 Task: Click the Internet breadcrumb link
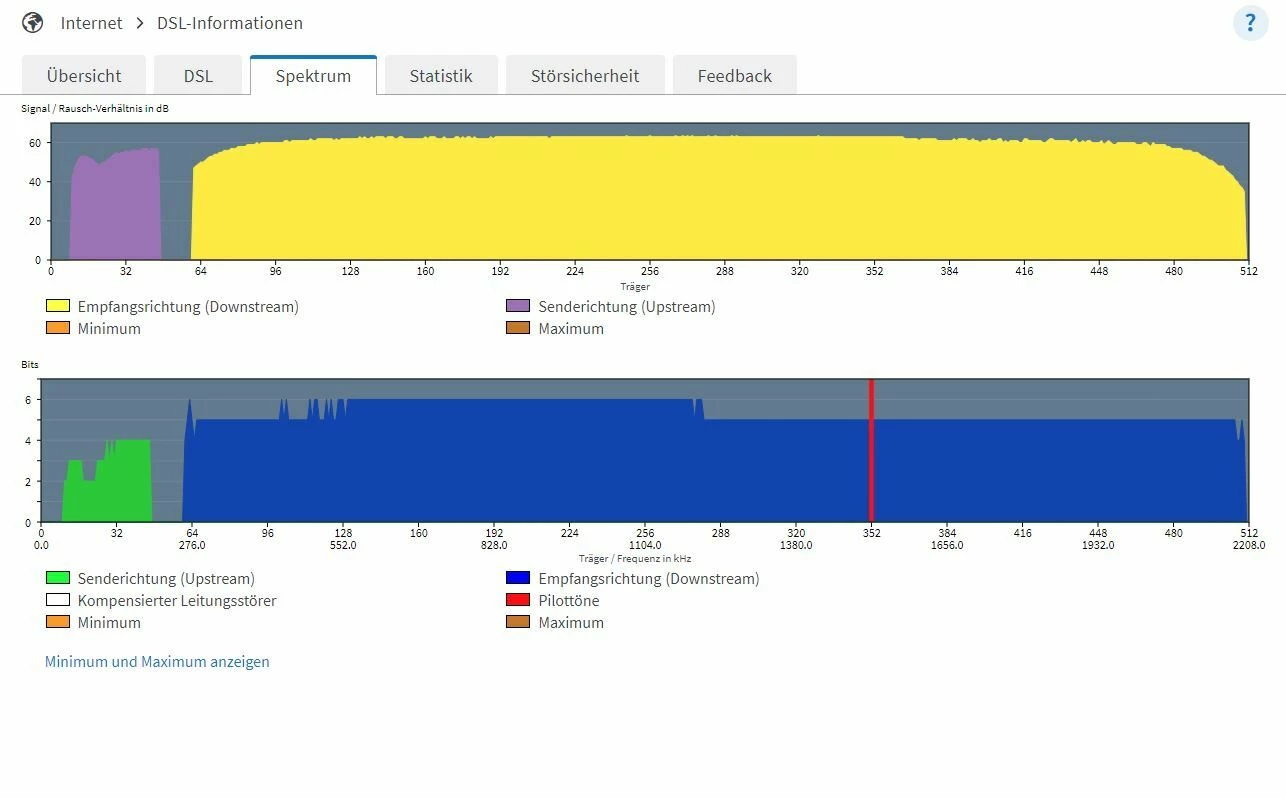[x=91, y=23]
